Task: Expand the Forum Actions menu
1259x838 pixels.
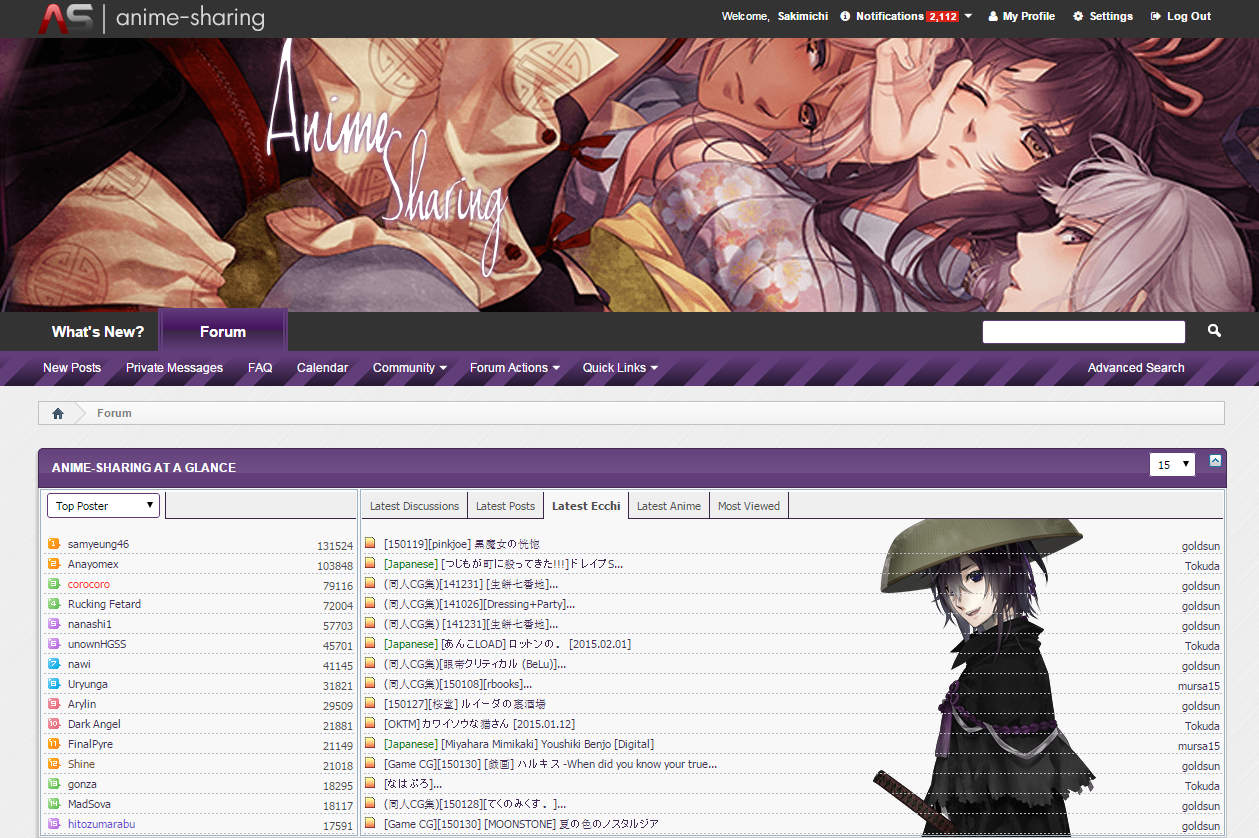Action: point(515,368)
